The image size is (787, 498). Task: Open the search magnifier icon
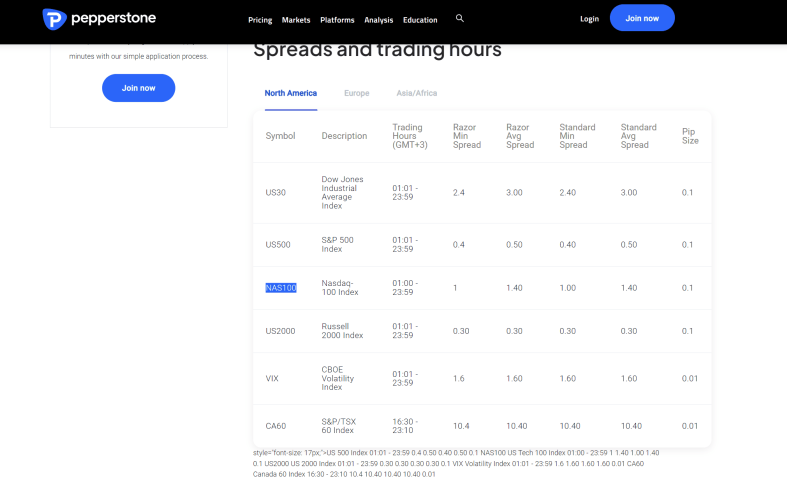click(459, 18)
